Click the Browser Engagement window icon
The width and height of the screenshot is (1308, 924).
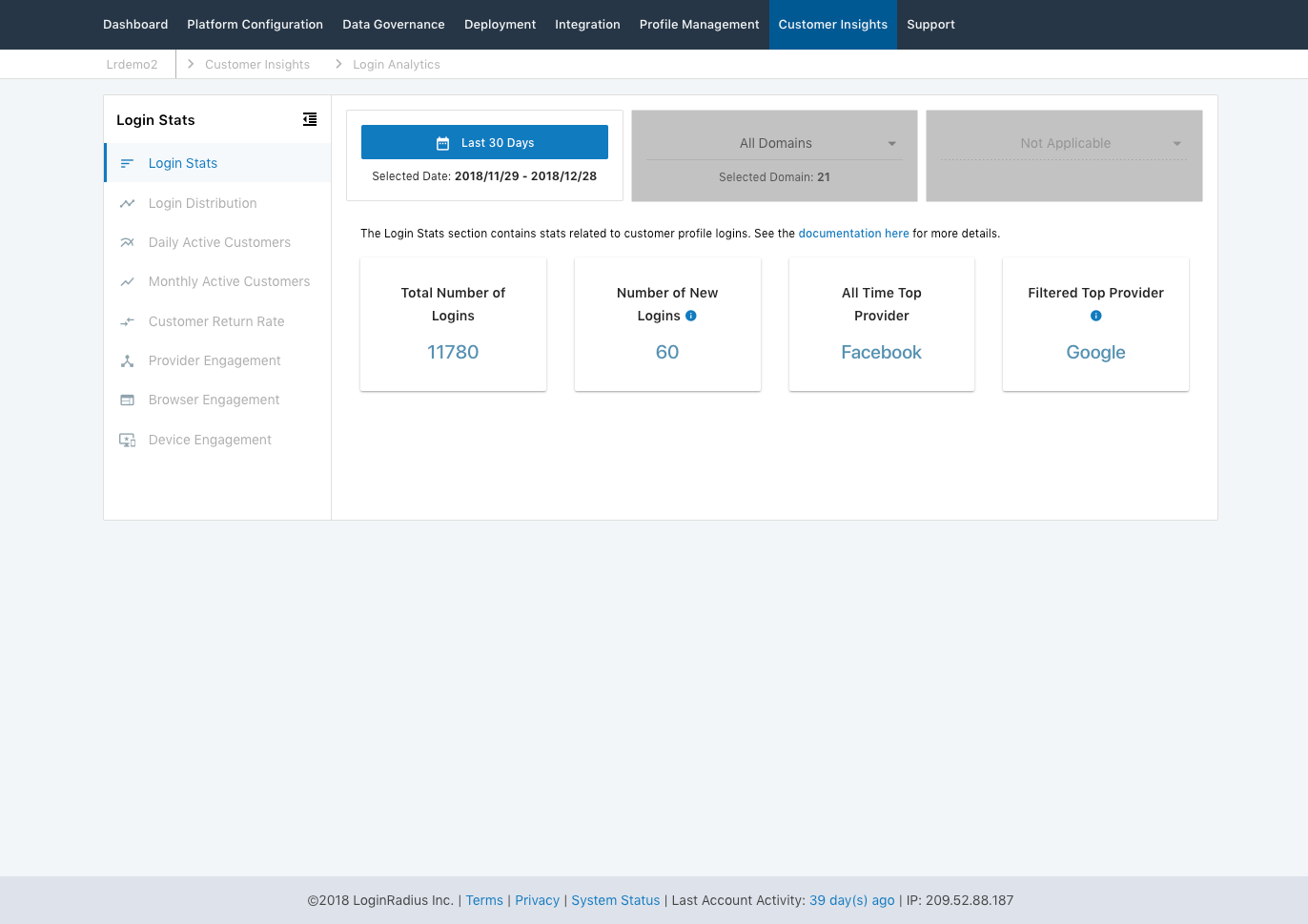127,400
